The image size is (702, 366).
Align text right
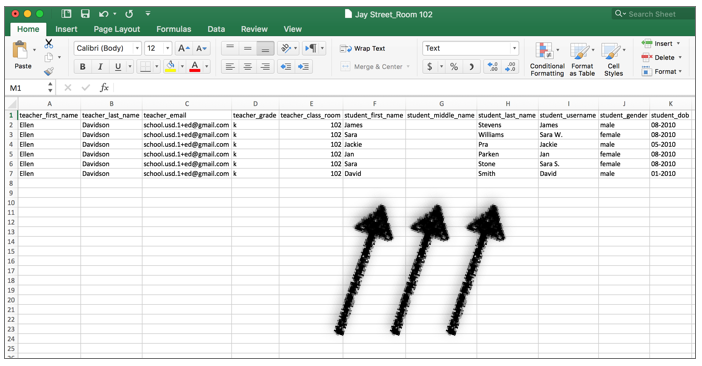(x=265, y=67)
